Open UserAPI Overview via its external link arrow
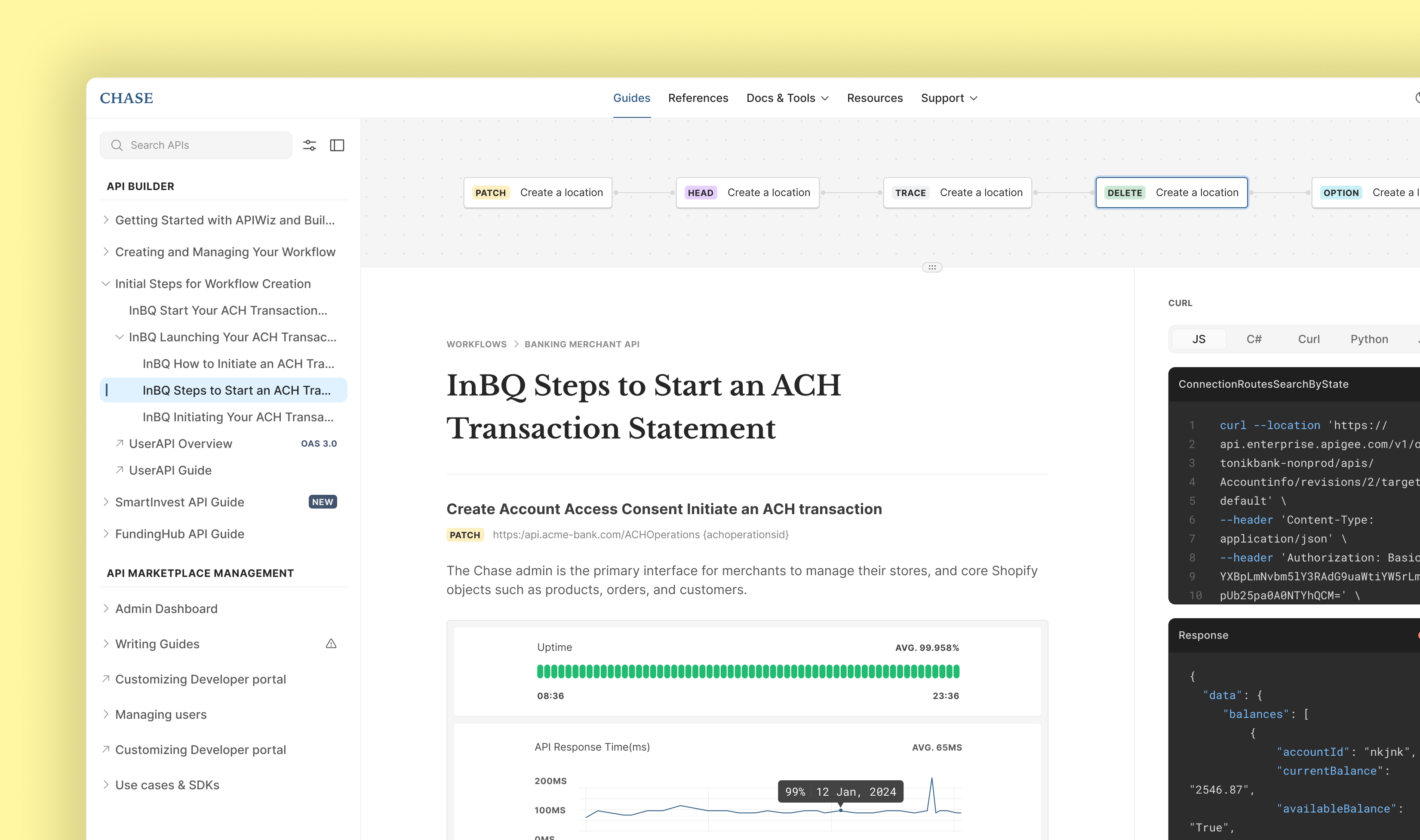 [x=120, y=444]
